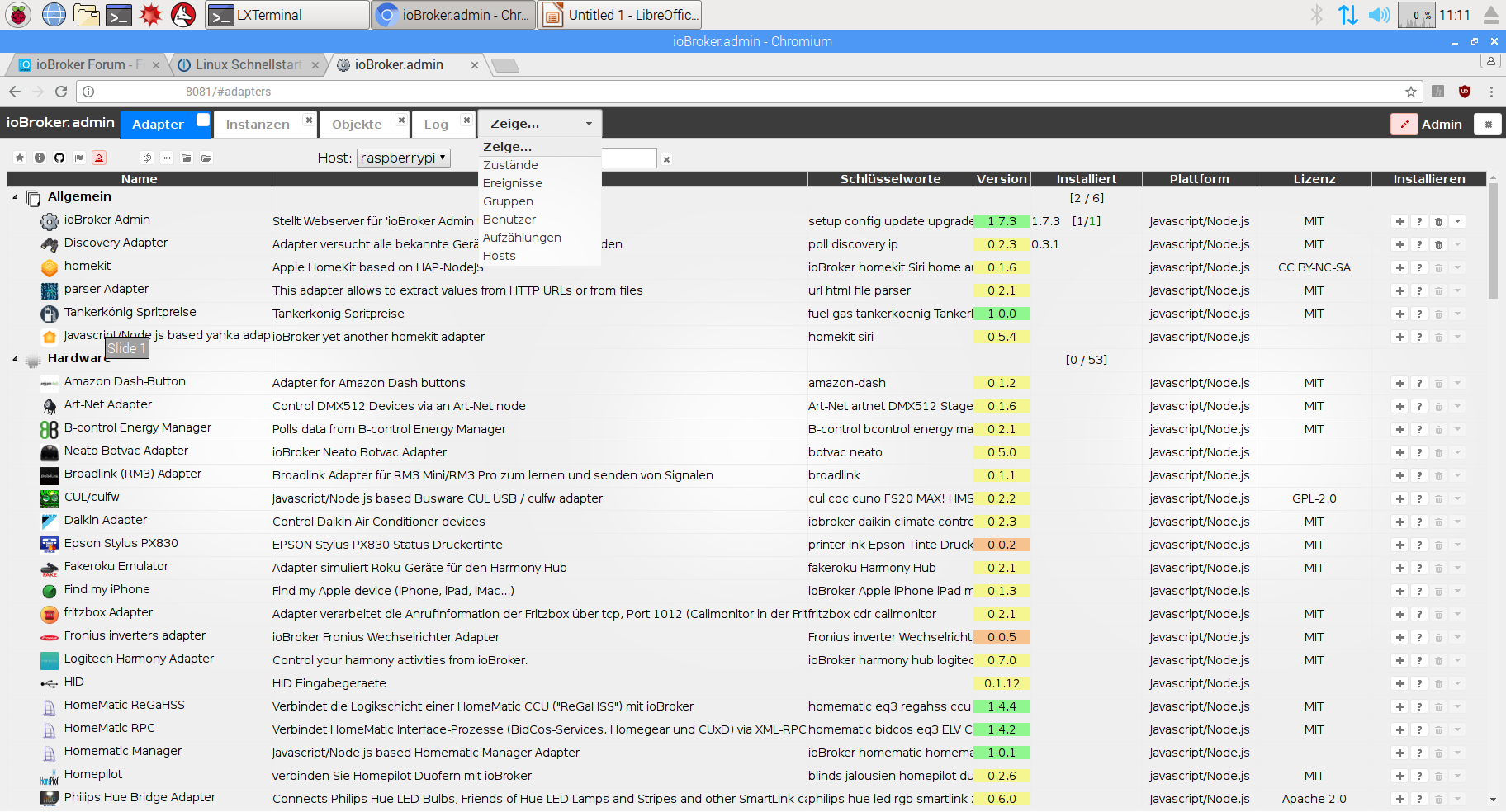
Task: Click the network status tray icon
Action: [1347, 15]
